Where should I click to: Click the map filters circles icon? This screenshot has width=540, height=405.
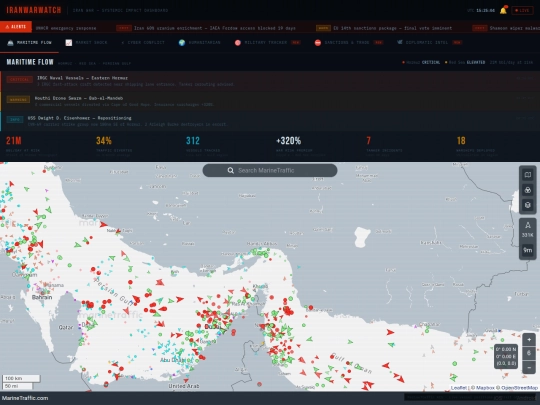coord(528,190)
